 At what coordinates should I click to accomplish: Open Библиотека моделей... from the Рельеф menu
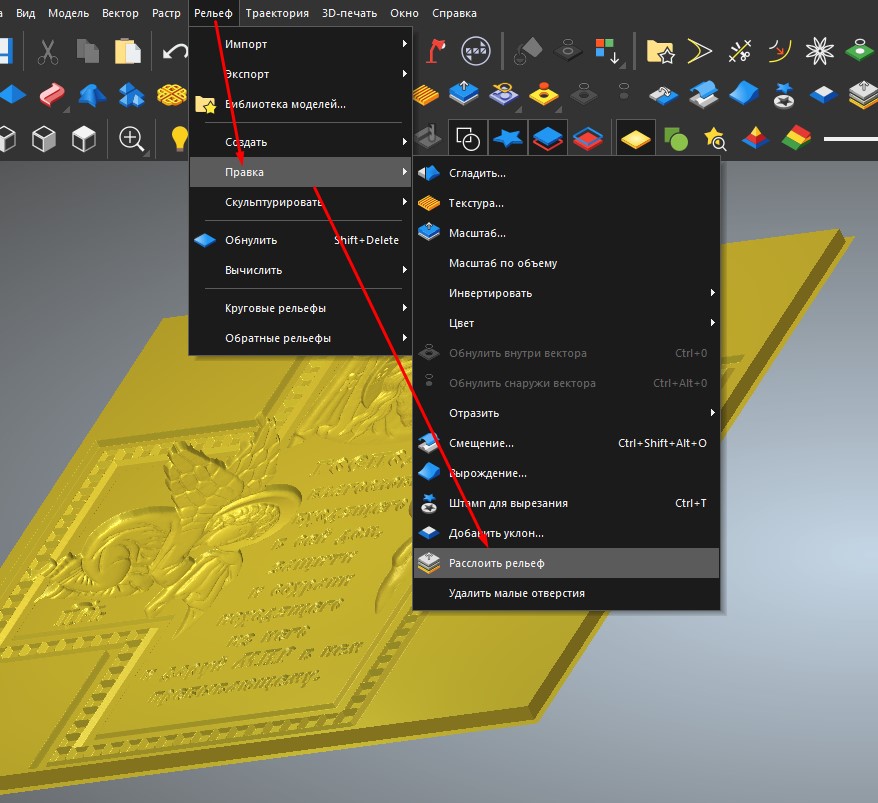click(x=285, y=104)
